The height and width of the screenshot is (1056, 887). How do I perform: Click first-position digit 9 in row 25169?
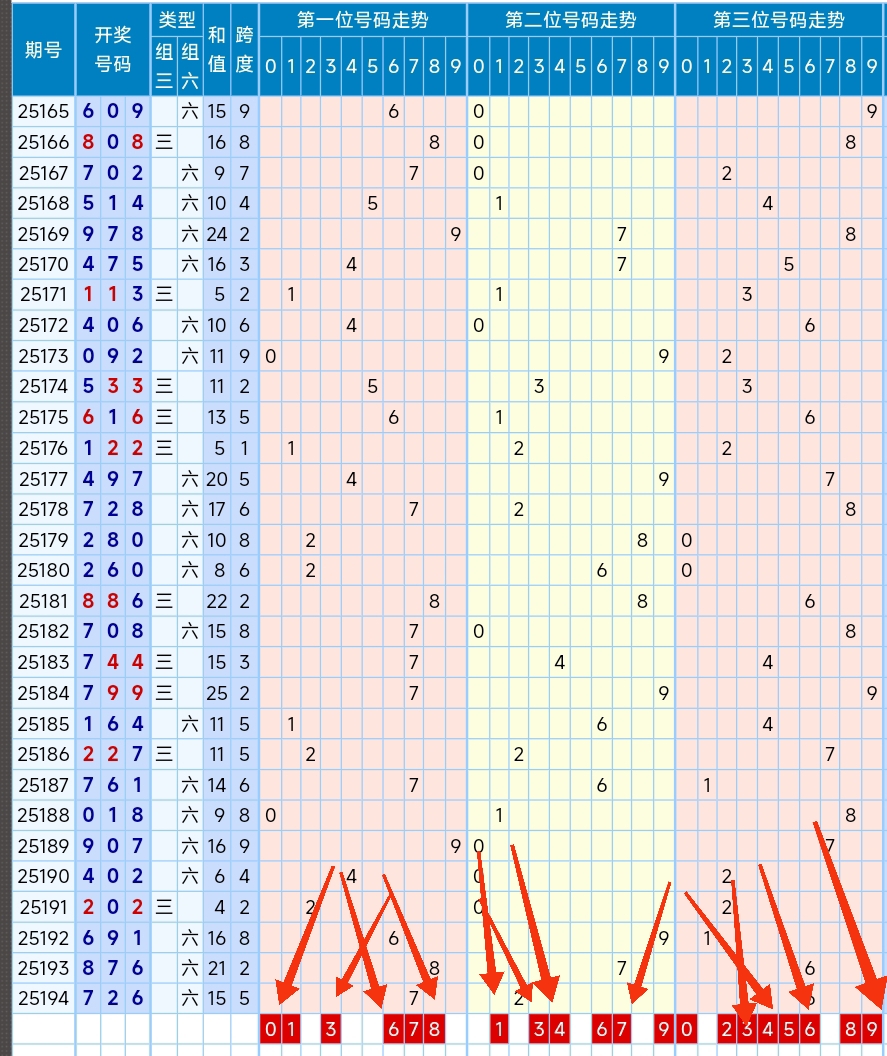coord(456,234)
